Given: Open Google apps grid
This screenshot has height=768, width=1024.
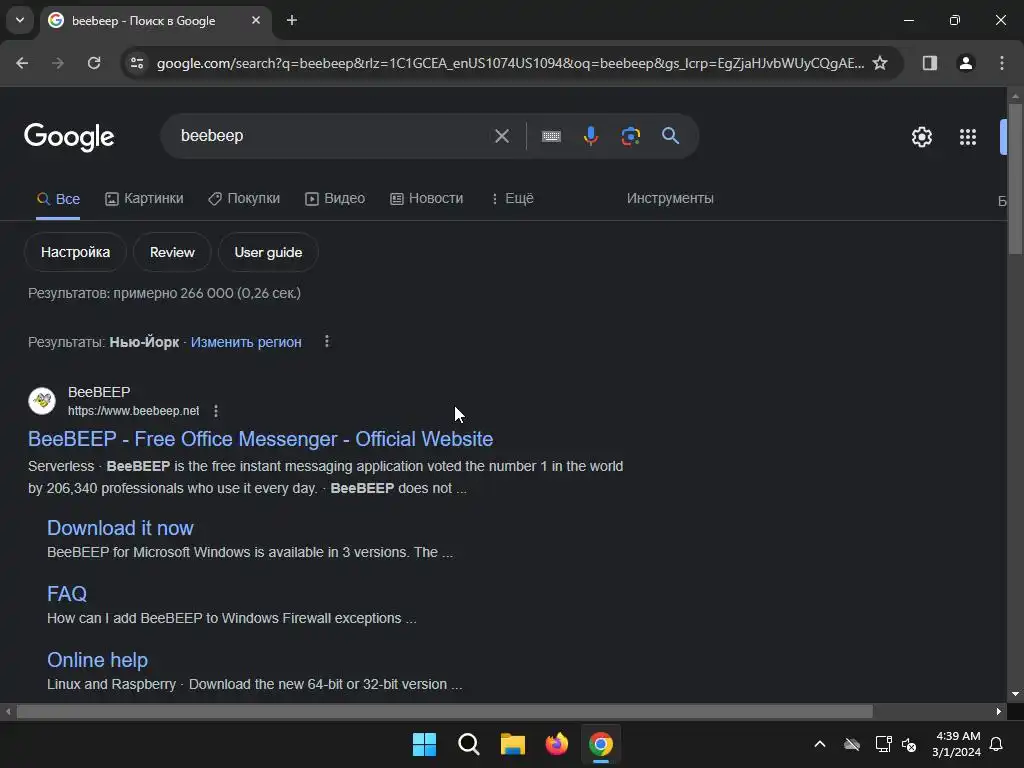Looking at the screenshot, I should click(x=968, y=136).
